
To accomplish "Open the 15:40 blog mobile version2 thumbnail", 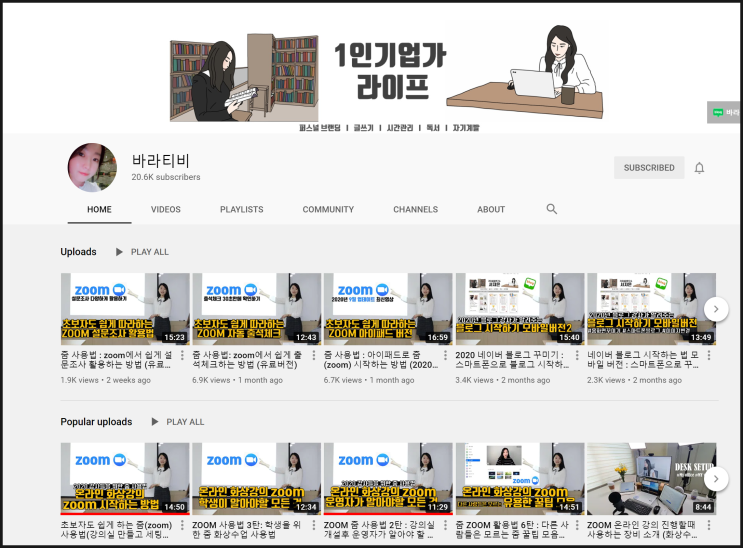I will tap(520, 309).
